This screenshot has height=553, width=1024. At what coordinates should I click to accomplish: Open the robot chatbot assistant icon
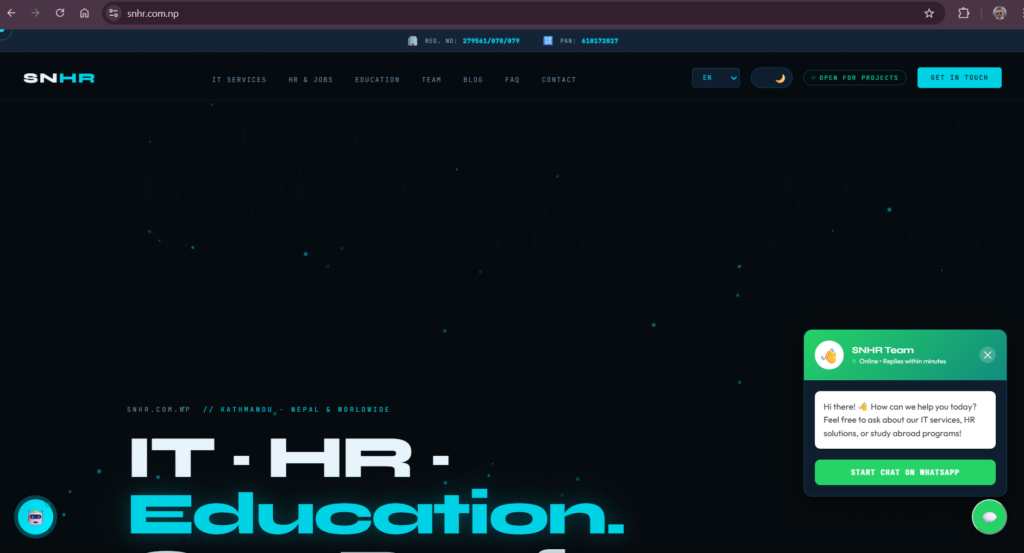click(35, 517)
